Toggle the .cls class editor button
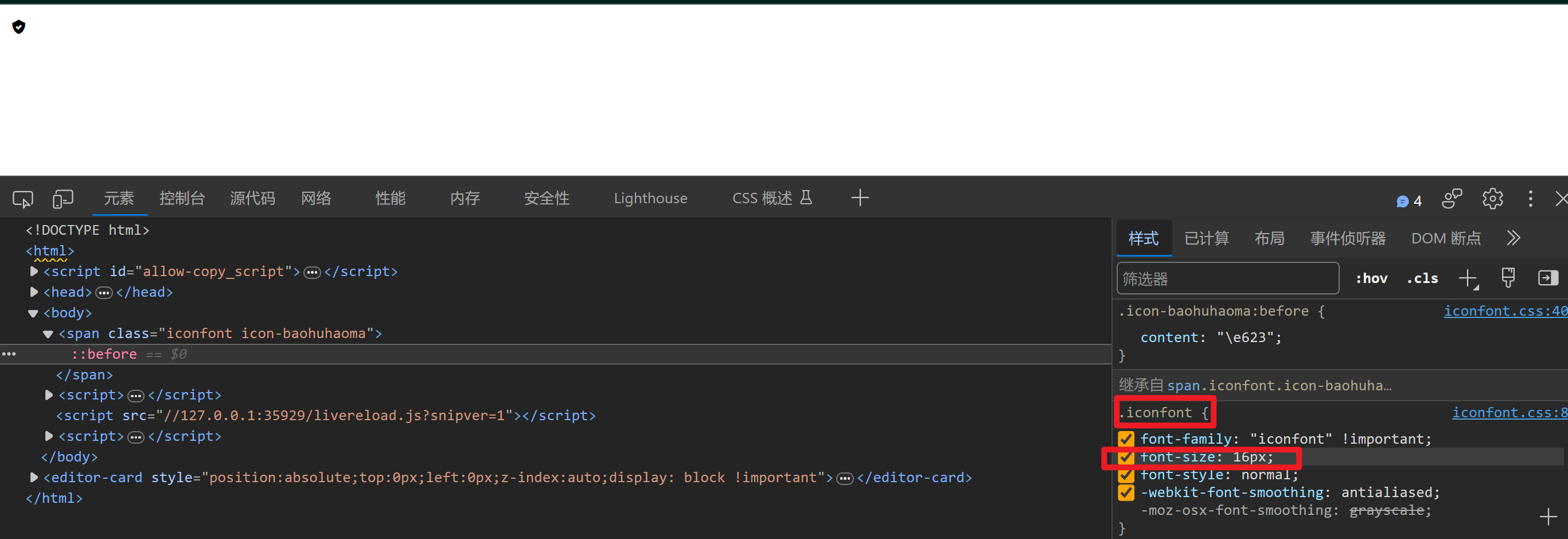The height and width of the screenshot is (539, 1568). coord(1422,279)
